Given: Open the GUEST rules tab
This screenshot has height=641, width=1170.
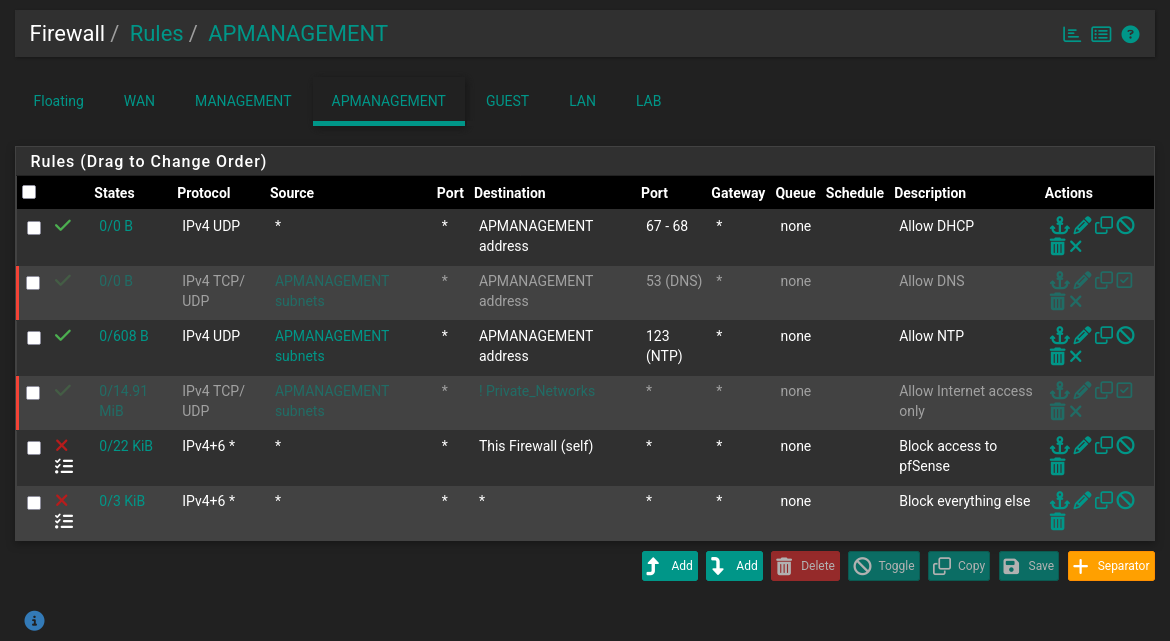Looking at the screenshot, I should (x=507, y=101).
